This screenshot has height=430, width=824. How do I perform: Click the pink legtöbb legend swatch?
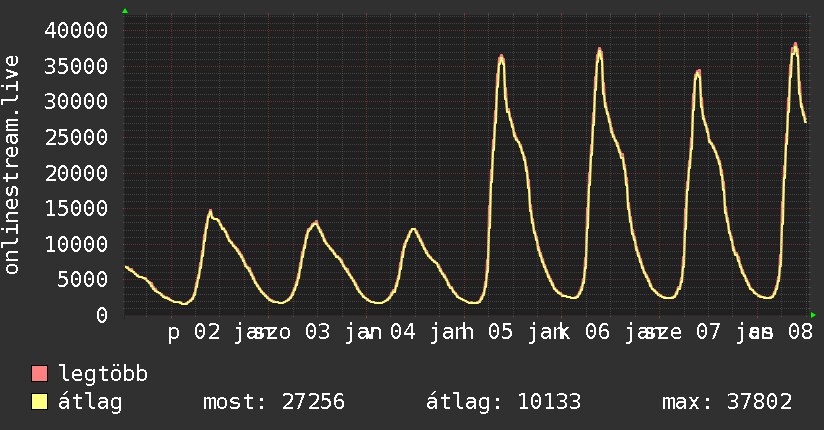pos(39,373)
